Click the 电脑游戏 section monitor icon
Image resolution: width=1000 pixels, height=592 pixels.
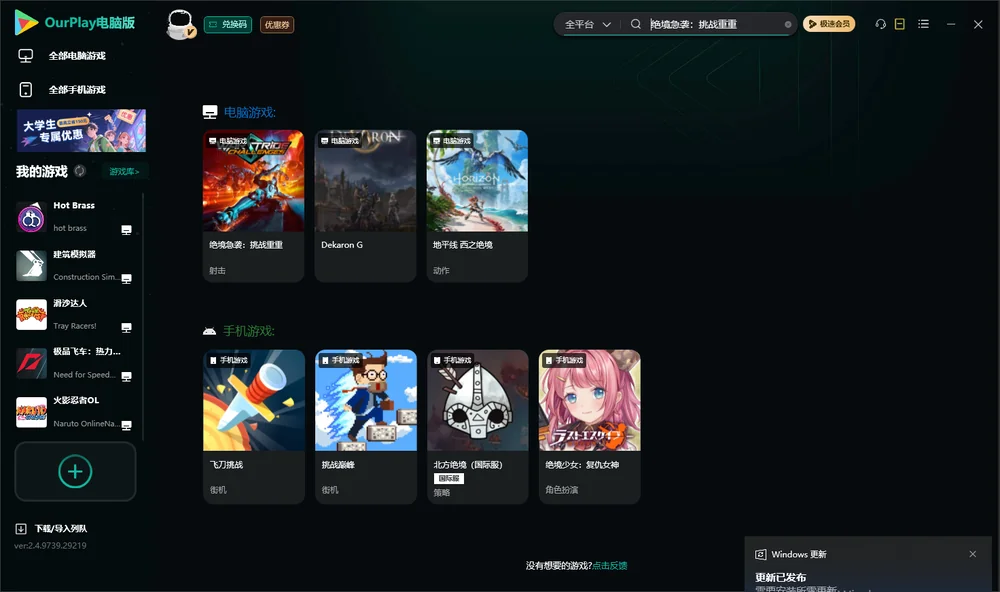point(210,112)
